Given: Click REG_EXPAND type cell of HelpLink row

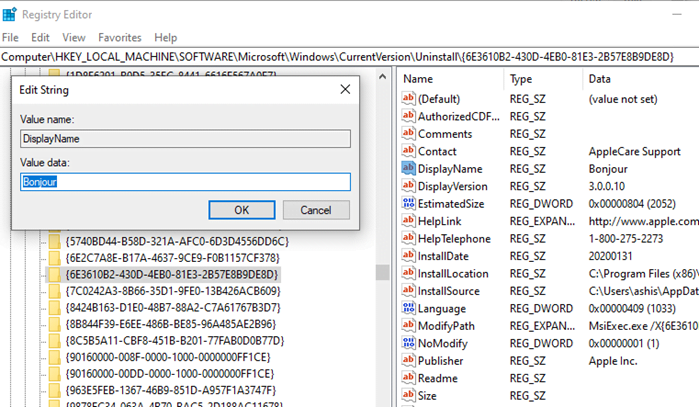Looking at the screenshot, I should pyautogui.click(x=542, y=221).
